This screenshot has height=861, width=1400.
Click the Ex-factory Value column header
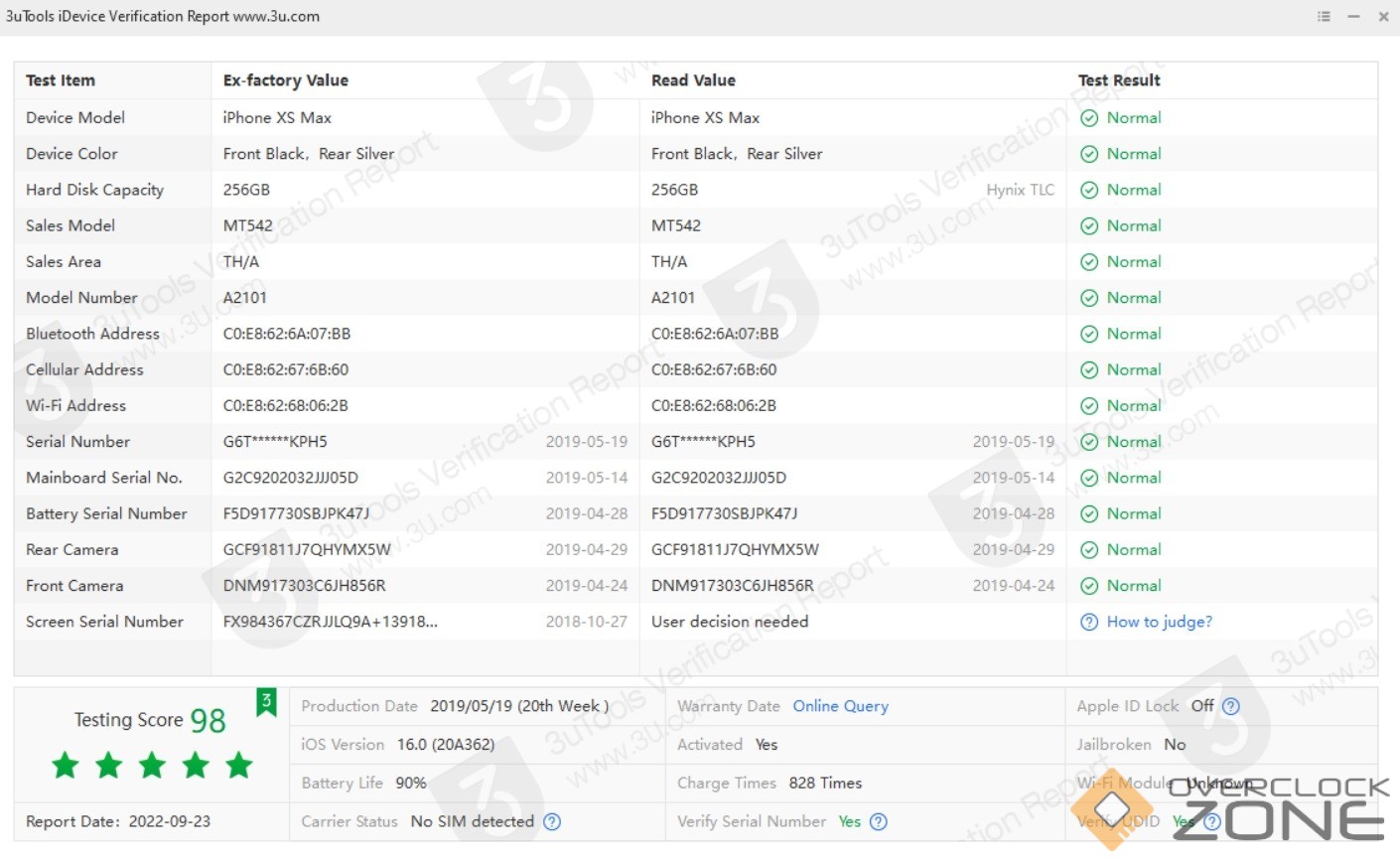click(x=286, y=80)
